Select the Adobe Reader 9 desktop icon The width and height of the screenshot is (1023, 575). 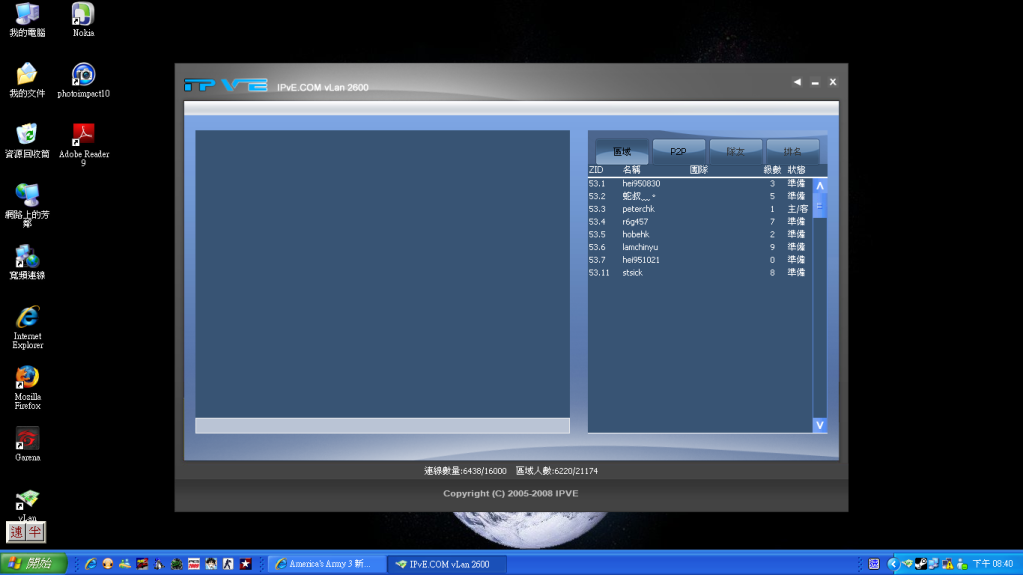coord(83,135)
